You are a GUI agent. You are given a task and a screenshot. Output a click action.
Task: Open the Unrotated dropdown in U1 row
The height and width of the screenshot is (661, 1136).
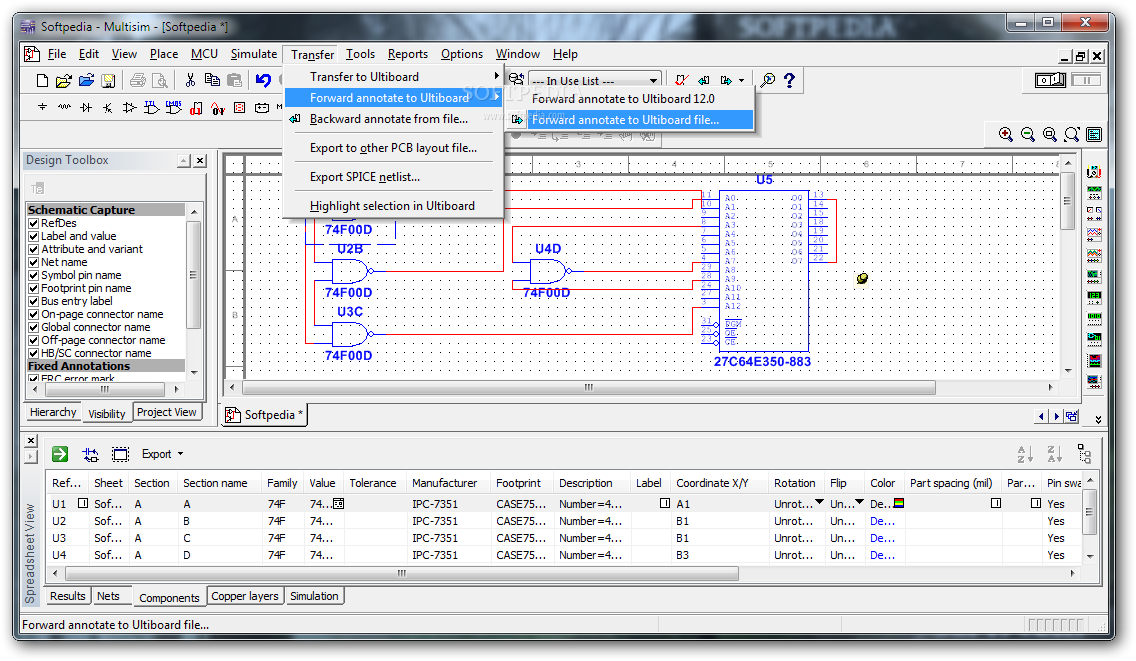click(x=819, y=502)
